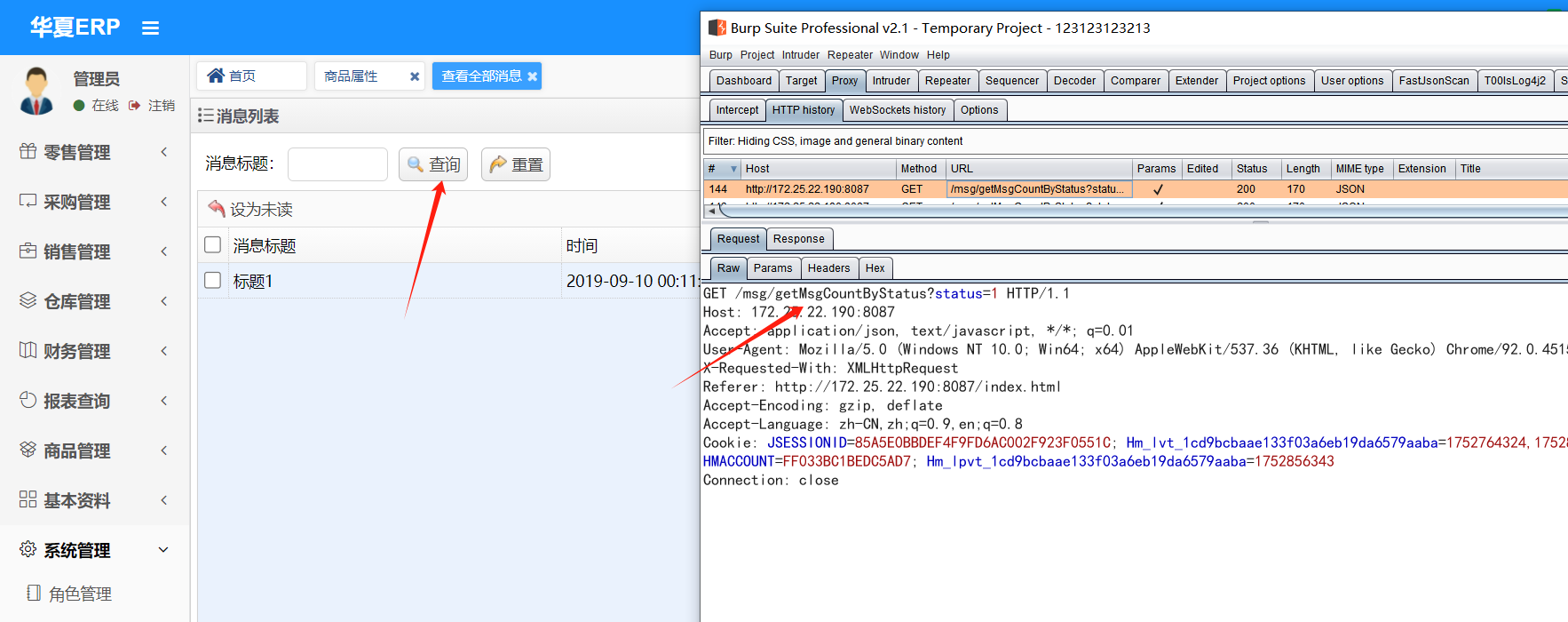Click the 采购管理 sidebar icon

pos(28,202)
